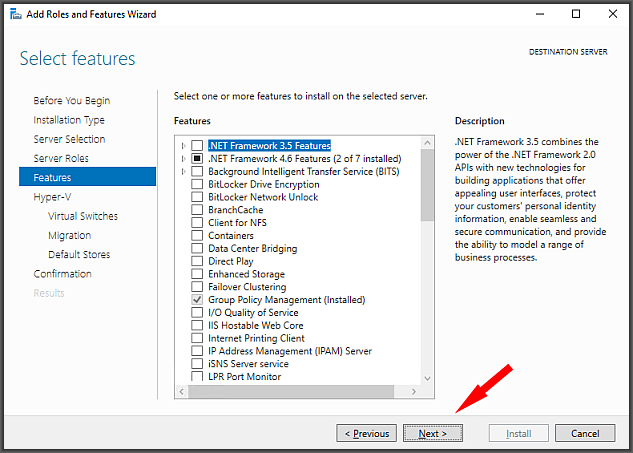Expand .NET Framework 4.6 Features tree
Viewport: 633px width, 453px height.
[x=184, y=159]
